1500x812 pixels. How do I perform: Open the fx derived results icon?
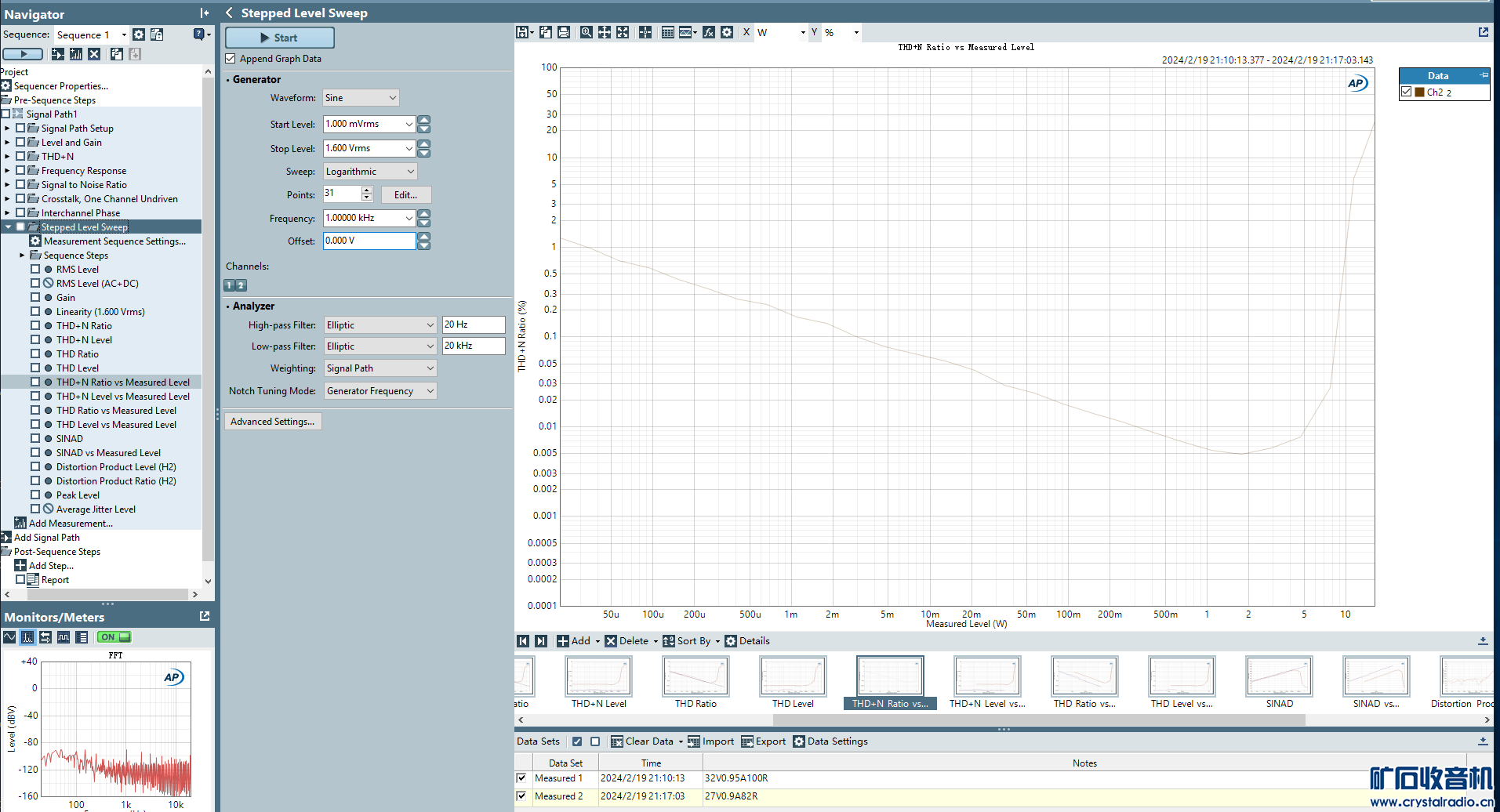click(x=708, y=32)
